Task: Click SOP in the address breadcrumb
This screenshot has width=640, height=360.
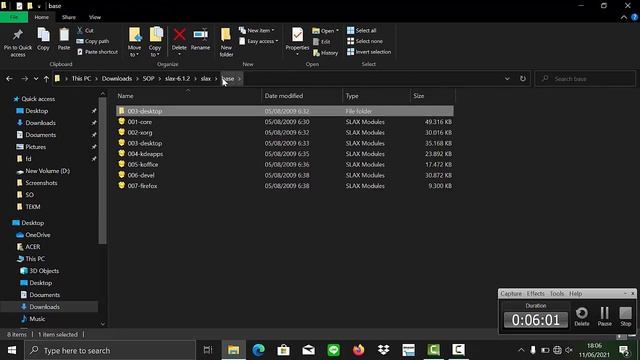Action: 149,79
